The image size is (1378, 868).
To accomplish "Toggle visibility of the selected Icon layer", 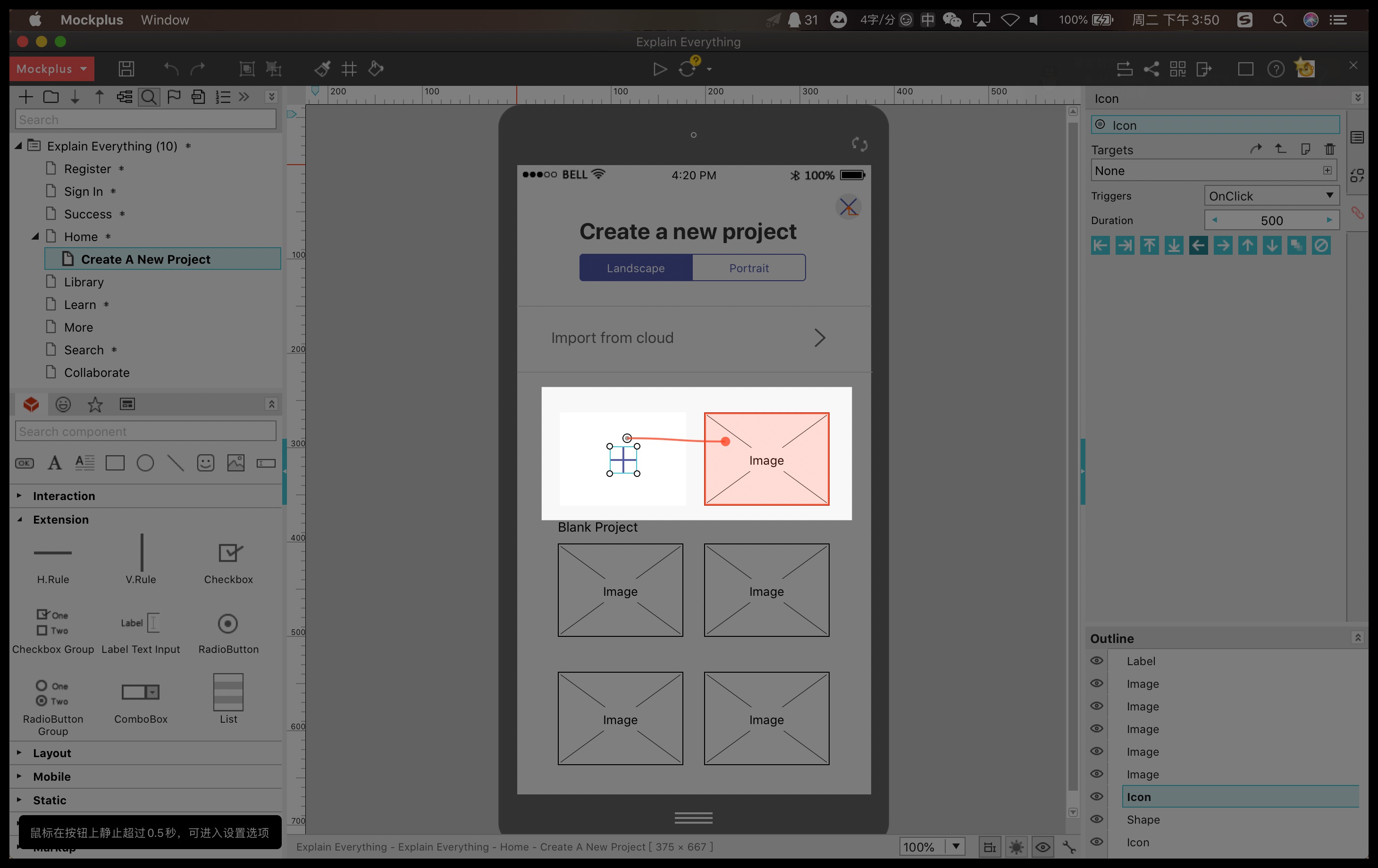I will [x=1096, y=796].
